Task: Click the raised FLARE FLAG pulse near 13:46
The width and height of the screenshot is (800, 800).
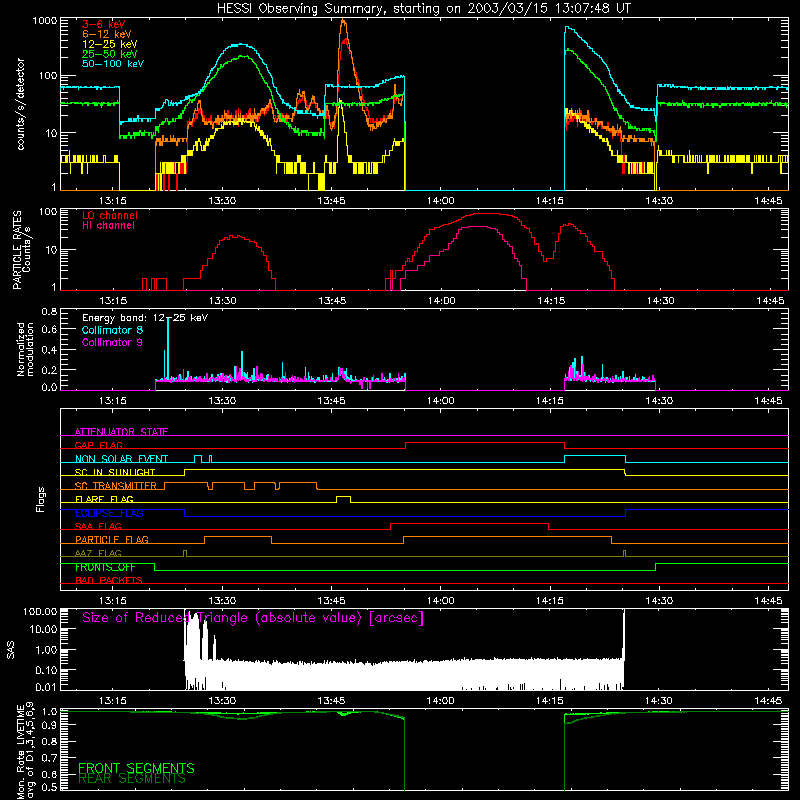Action: click(x=343, y=498)
